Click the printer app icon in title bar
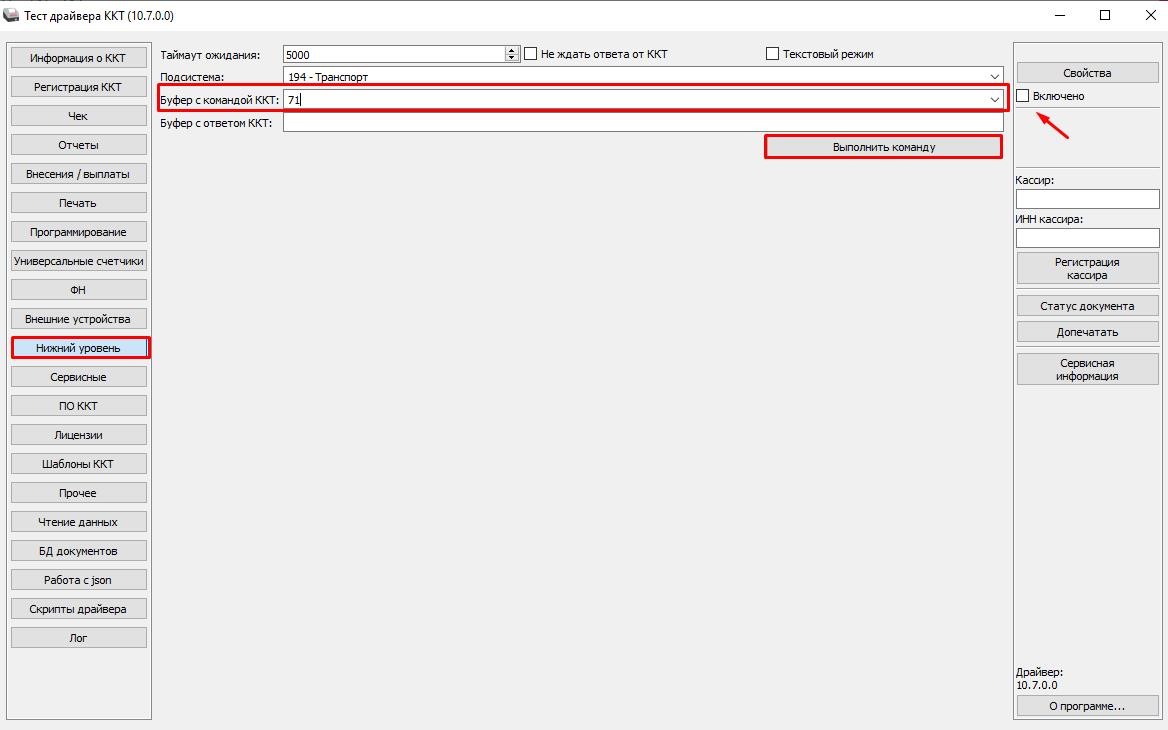 tap(11, 15)
